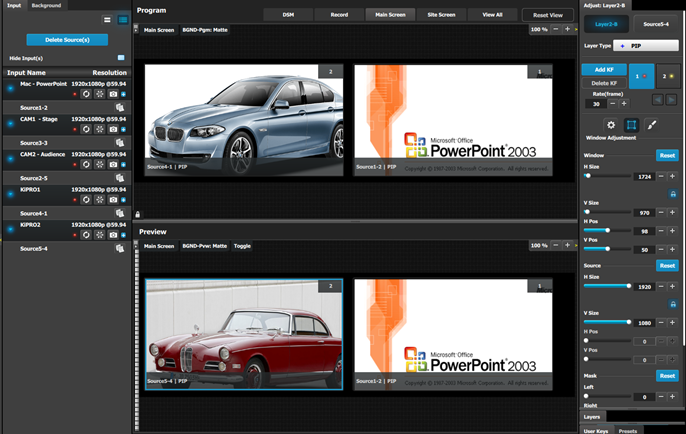
Task: Click sync icon on CAM2 - Audience input
Action: tap(86, 164)
